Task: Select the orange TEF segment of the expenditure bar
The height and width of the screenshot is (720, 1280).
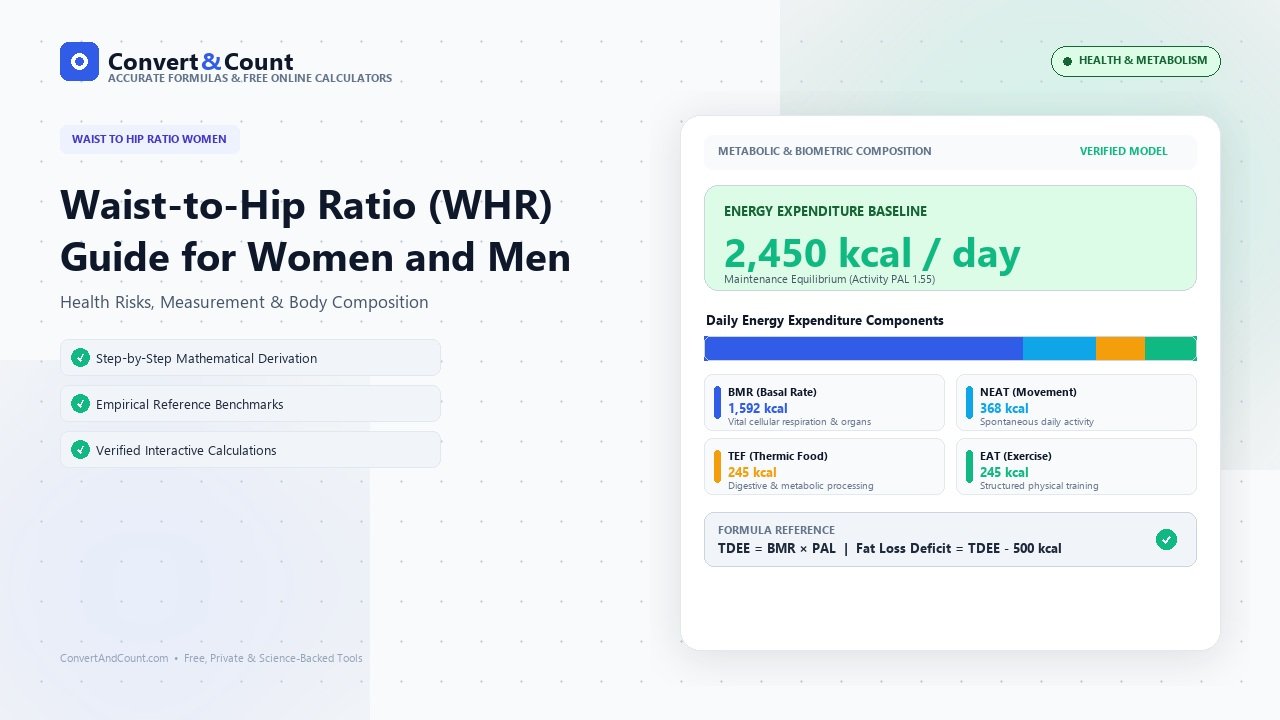Action: pyautogui.click(x=1120, y=348)
